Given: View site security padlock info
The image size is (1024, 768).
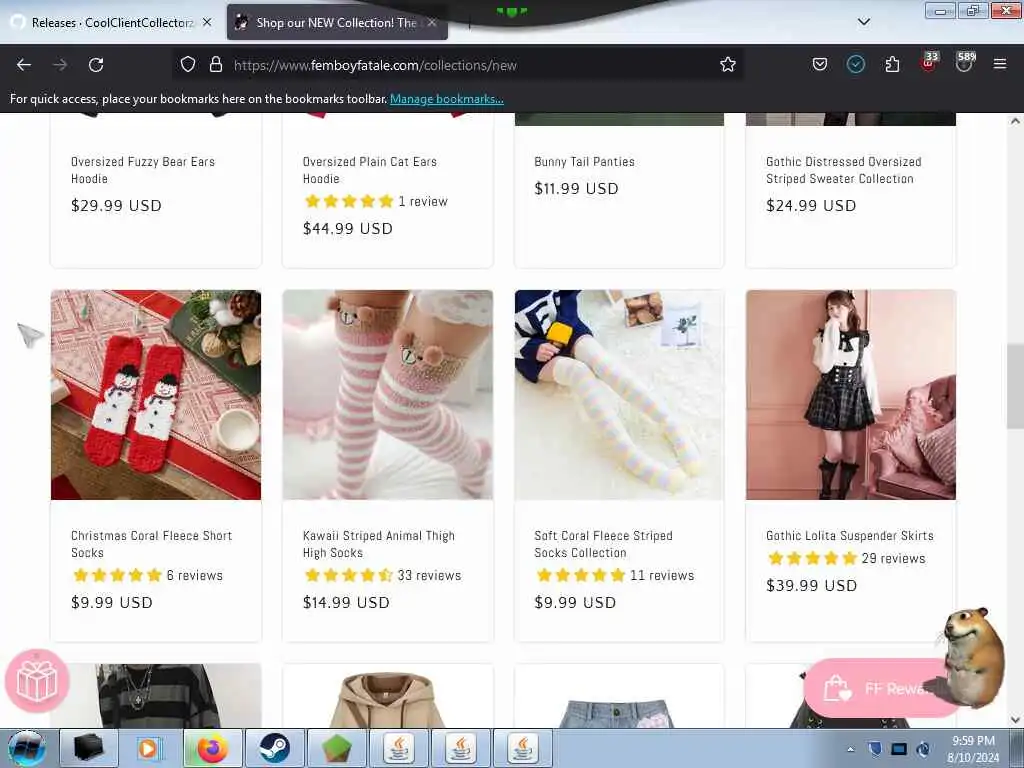Looking at the screenshot, I should click(x=216, y=65).
